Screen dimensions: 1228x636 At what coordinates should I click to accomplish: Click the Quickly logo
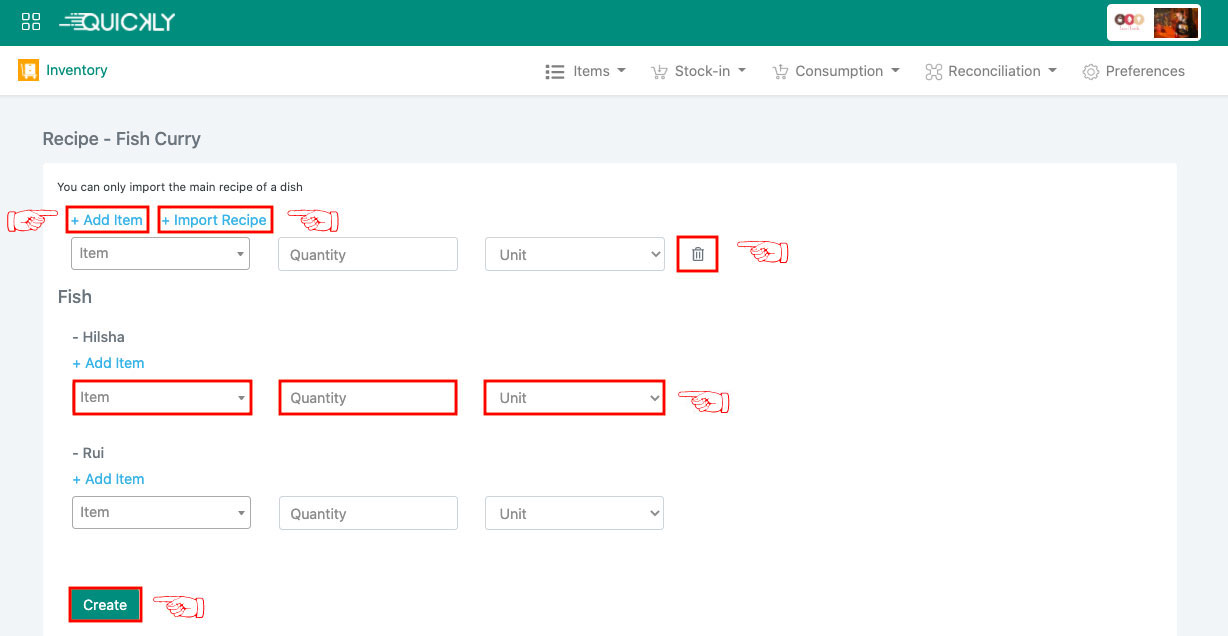(117, 22)
